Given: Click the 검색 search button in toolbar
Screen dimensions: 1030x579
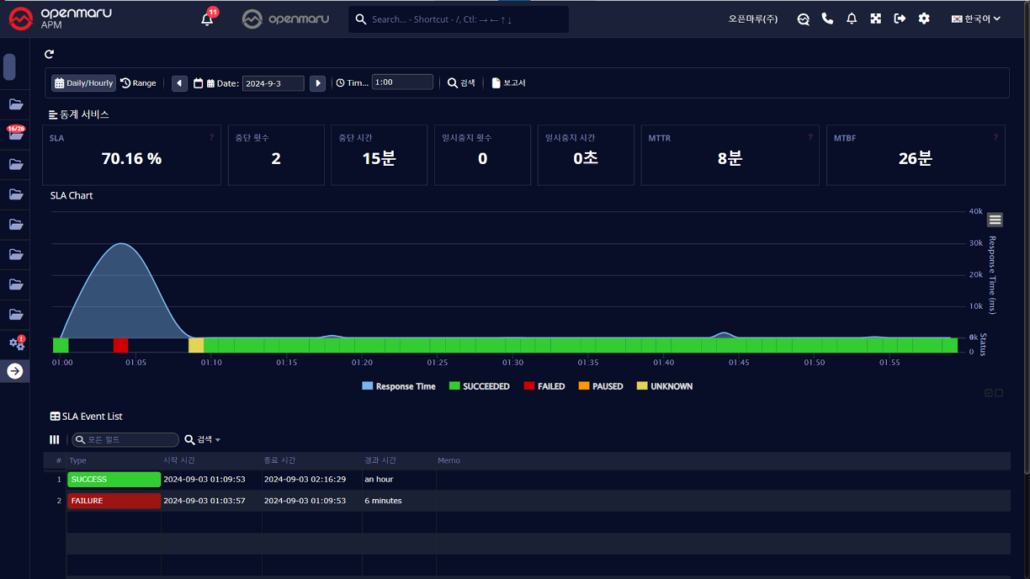Looking at the screenshot, I should coord(461,83).
